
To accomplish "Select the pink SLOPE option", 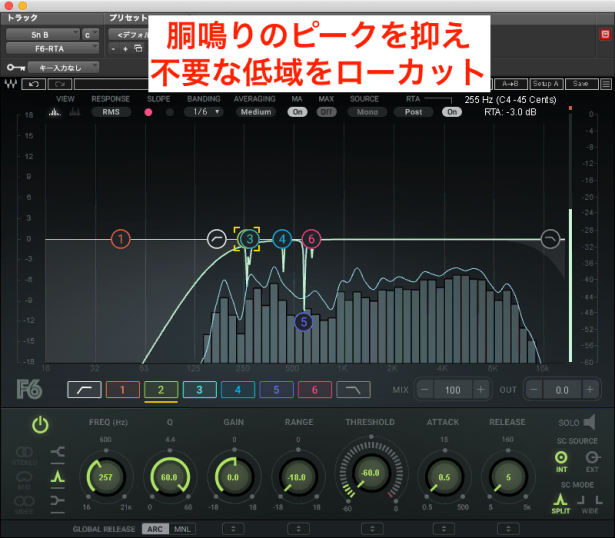I will click(x=148, y=113).
